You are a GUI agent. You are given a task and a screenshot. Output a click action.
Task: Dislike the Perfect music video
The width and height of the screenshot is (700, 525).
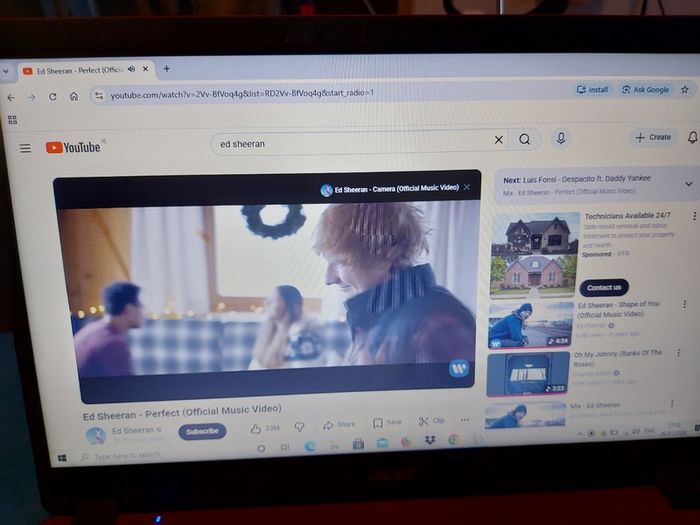(299, 427)
